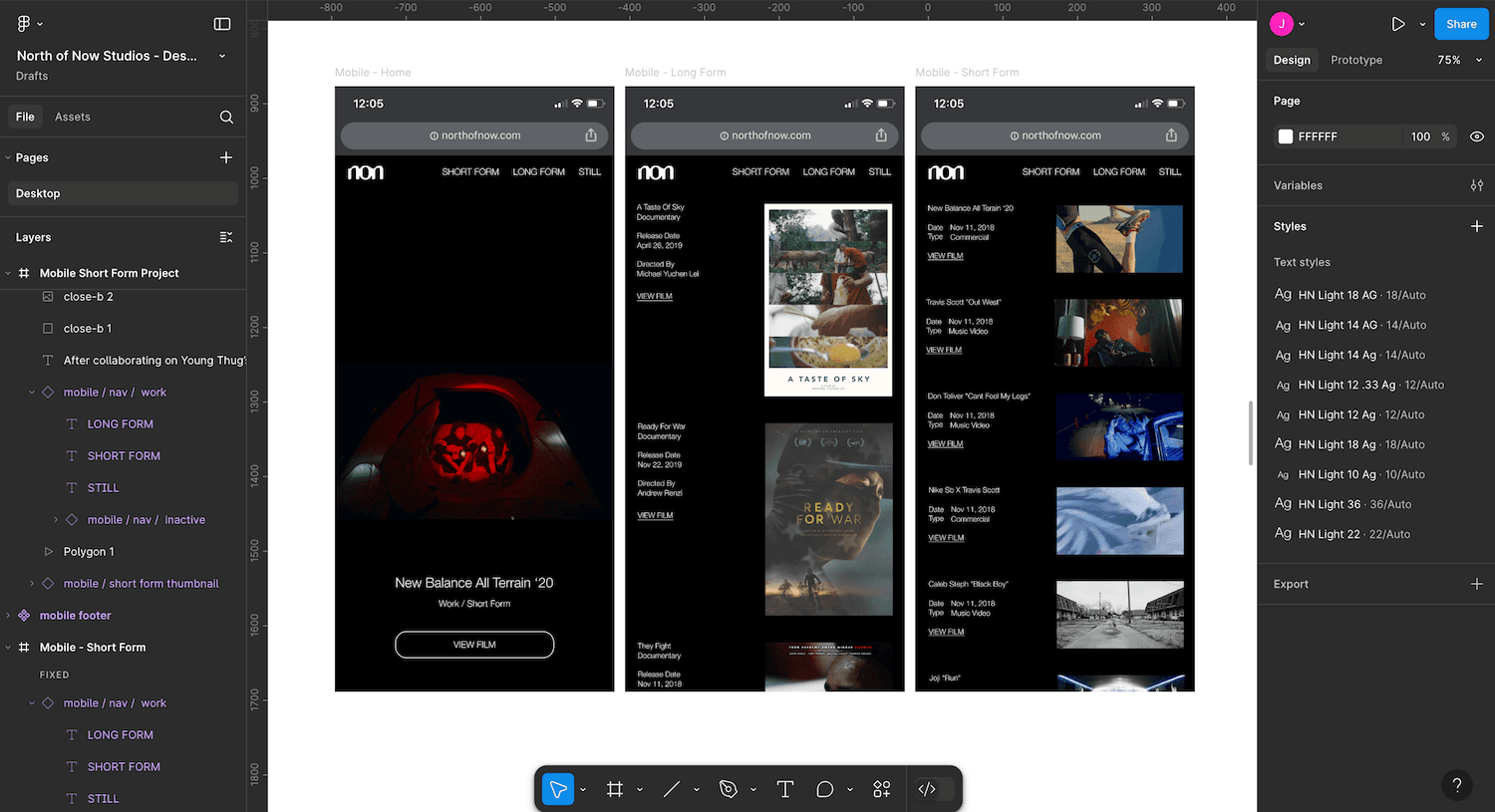Image resolution: width=1495 pixels, height=812 pixels.
Task: Click the Share button
Action: pyautogui.click(x=1461, y=23)
